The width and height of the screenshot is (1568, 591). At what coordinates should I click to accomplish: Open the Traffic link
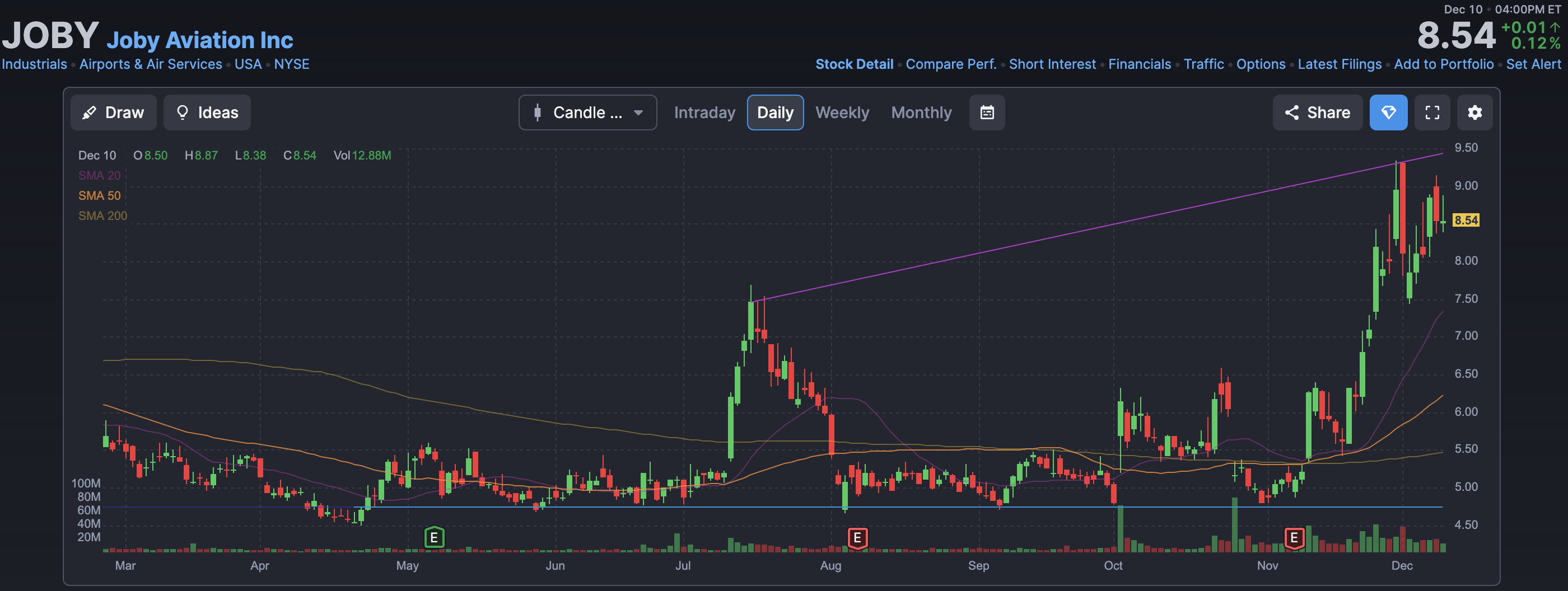tap(1203, 64)
